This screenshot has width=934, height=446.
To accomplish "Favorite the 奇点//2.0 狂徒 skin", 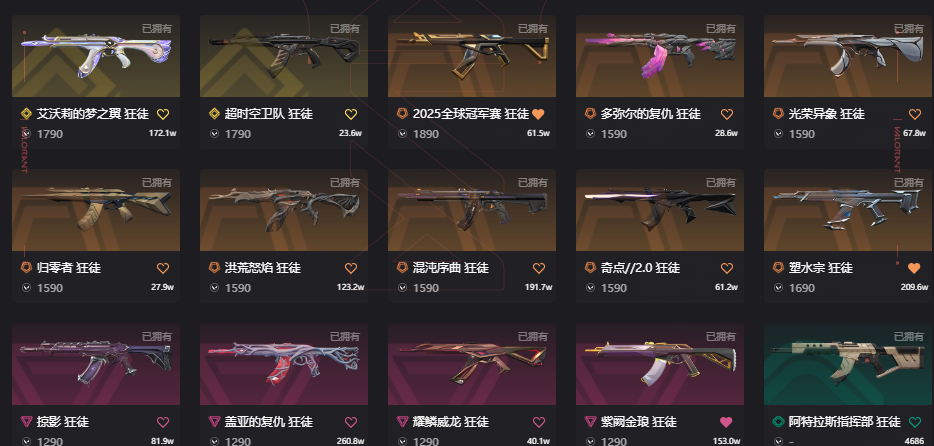I will [727, 269].
